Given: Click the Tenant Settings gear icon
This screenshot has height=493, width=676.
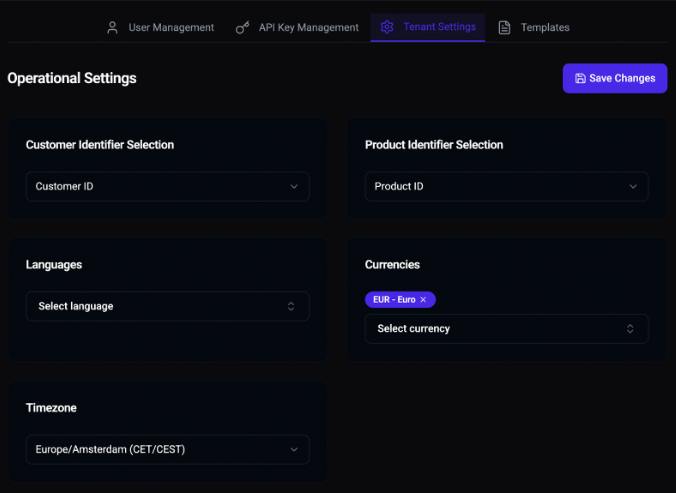Looking at the screenshot, I should pos(387,27).
